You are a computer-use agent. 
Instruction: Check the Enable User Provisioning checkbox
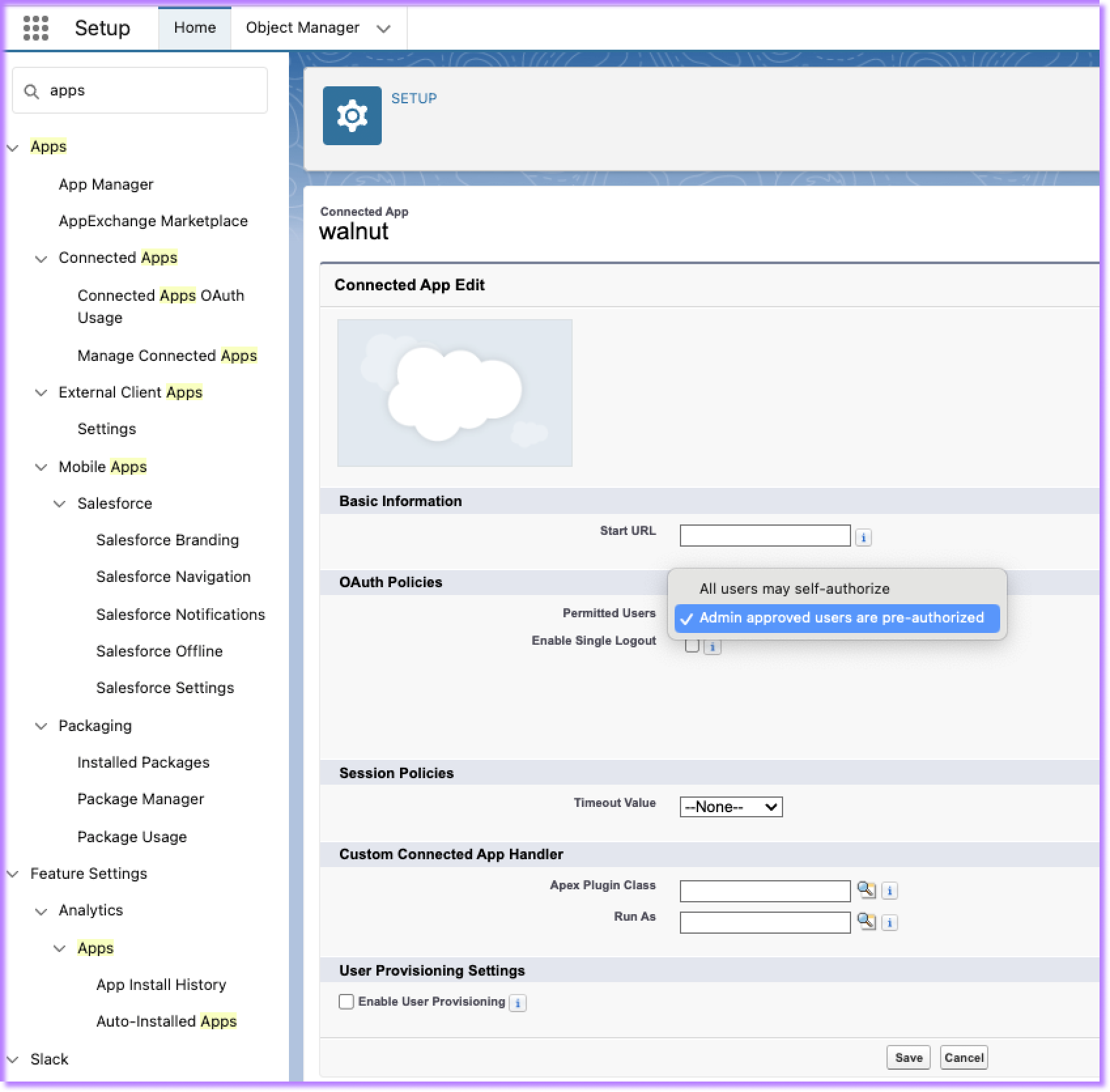click(346, 1002)
